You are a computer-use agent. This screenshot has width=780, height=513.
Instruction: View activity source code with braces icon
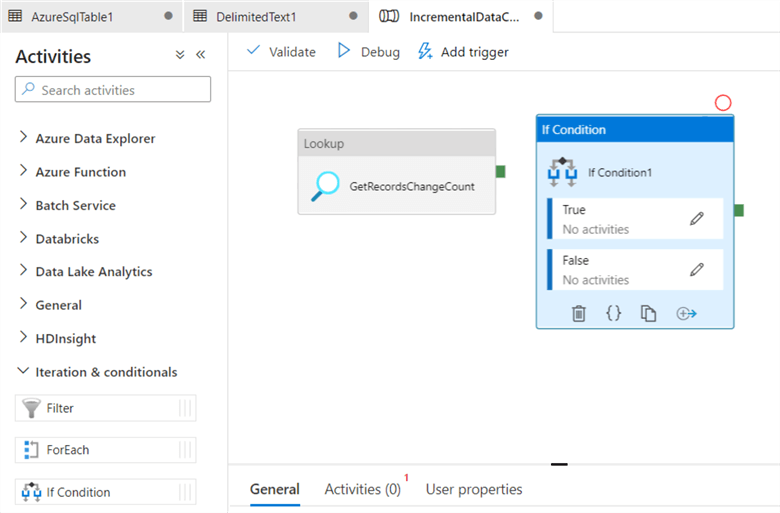613,313
